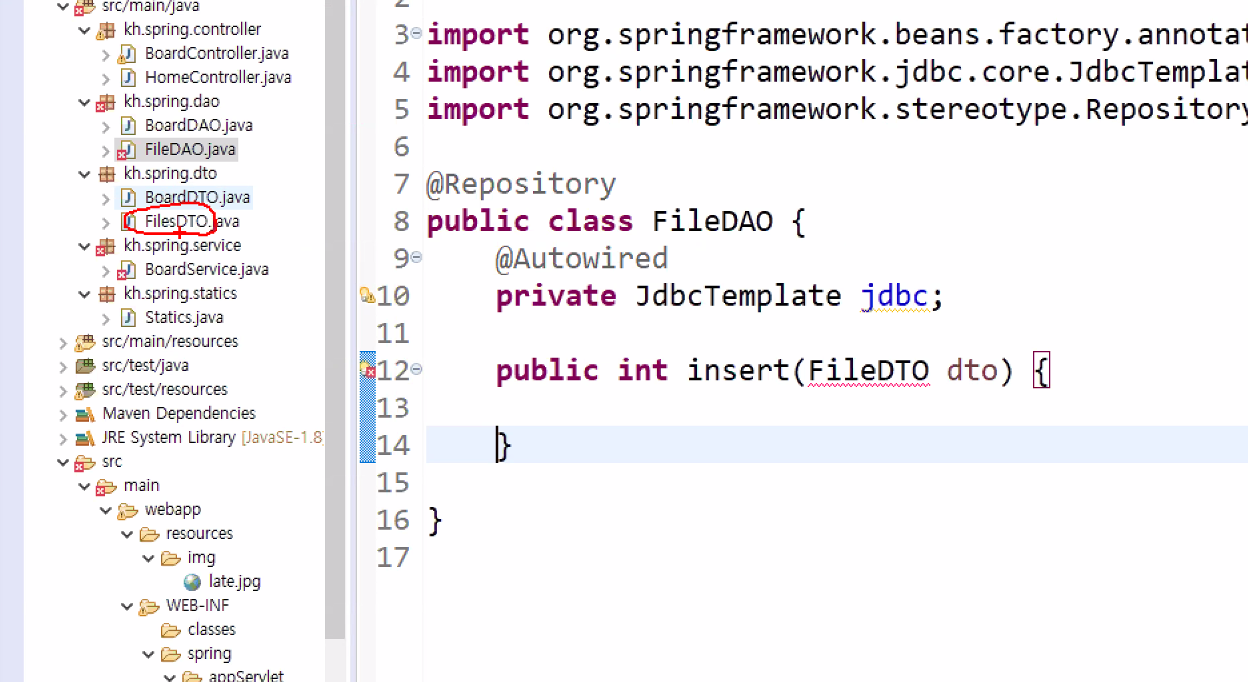
Task: Click the kh.spring.controller package icon
Action: point(106,29)
